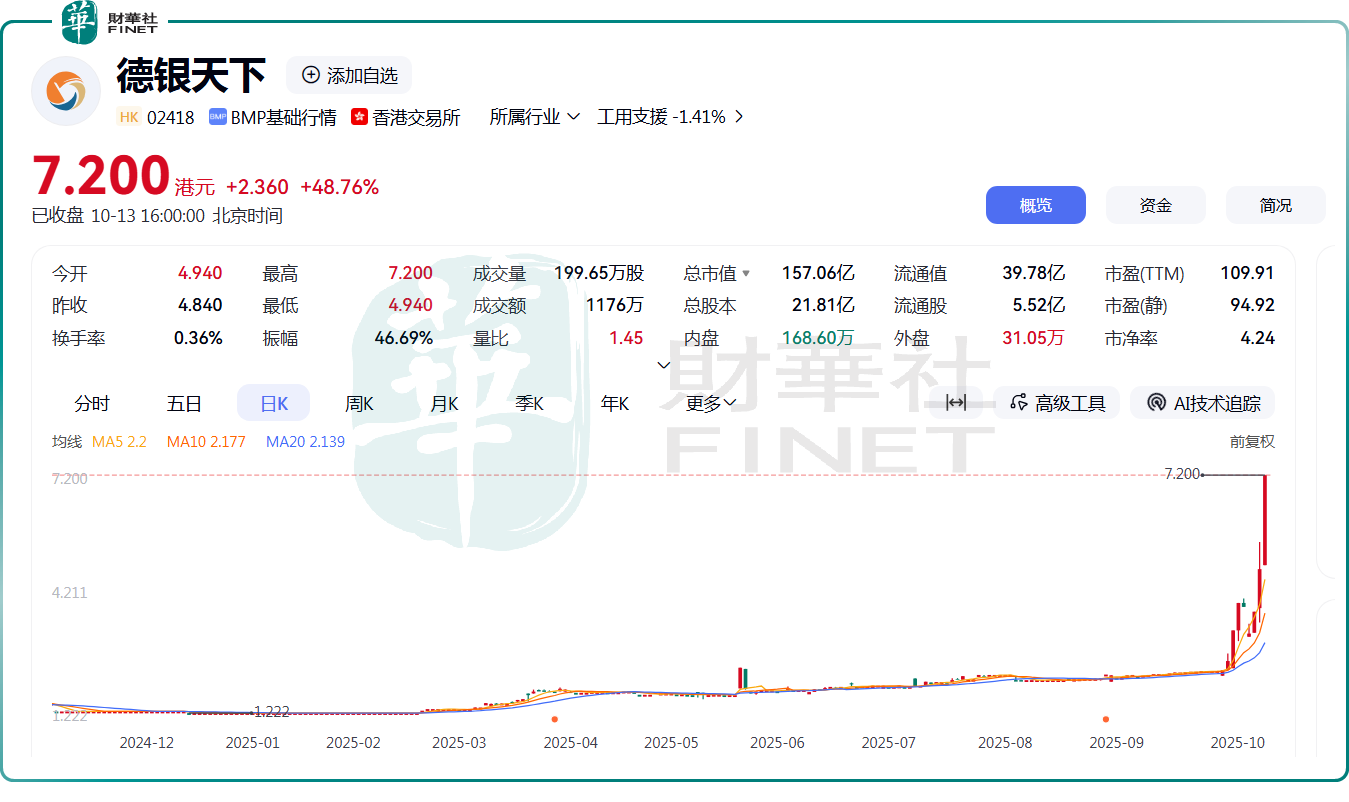1349x802 pixels.
Task: Click the orange event dot near 2025-09
Action: [x=1106, y=719]
